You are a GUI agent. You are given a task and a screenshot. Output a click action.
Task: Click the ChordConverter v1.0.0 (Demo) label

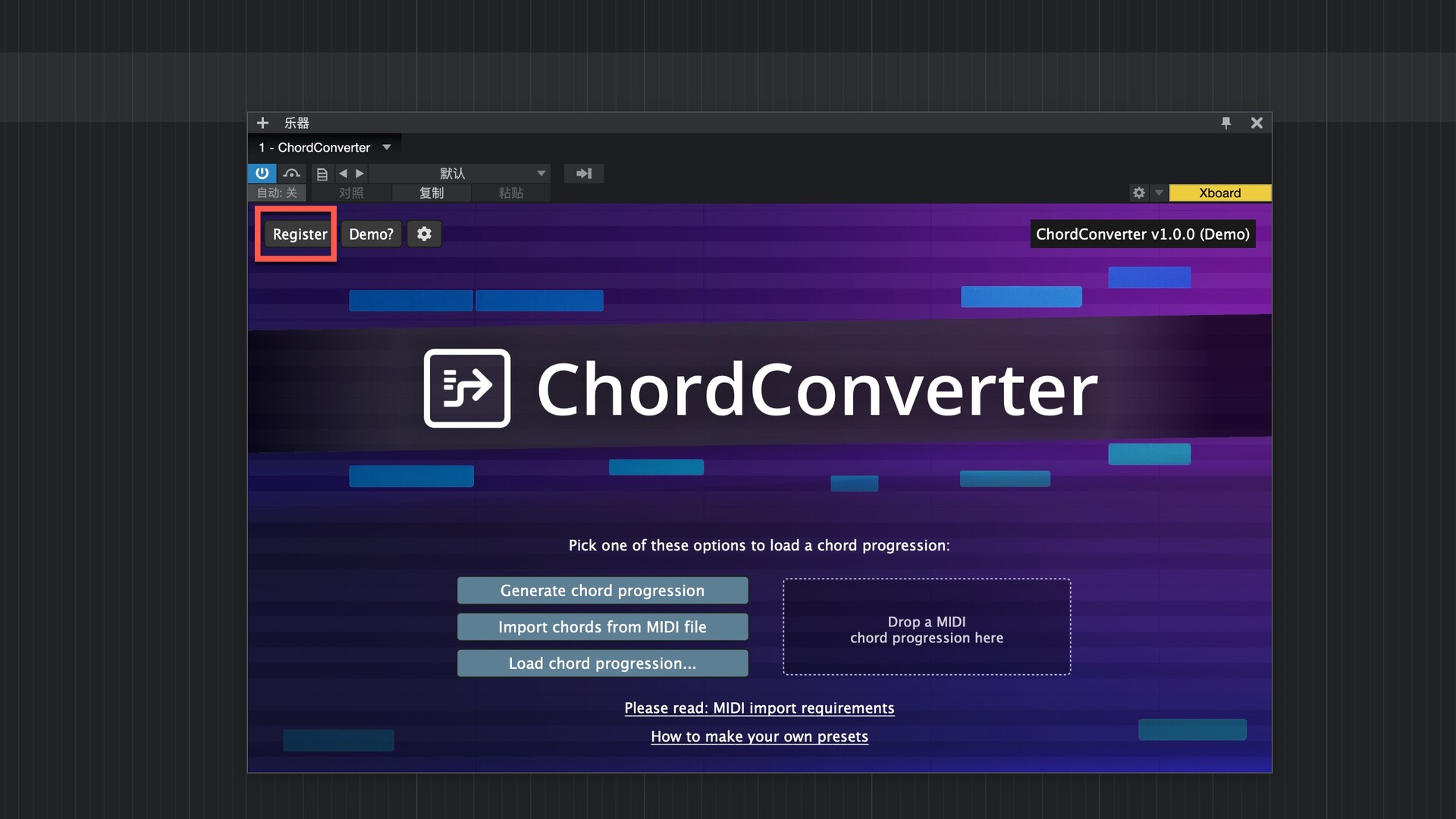tap(1143, 234)
